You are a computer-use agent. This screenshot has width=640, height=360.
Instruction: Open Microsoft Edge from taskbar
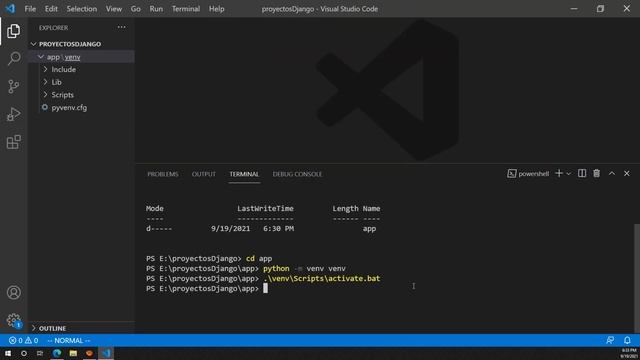pos(57,353)
